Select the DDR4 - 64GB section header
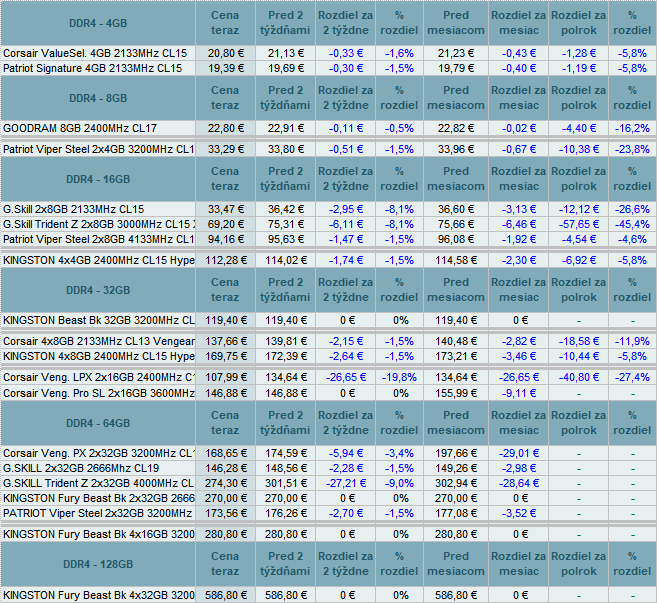Screen dimensions: 657x603 click(x=98, y=423)
